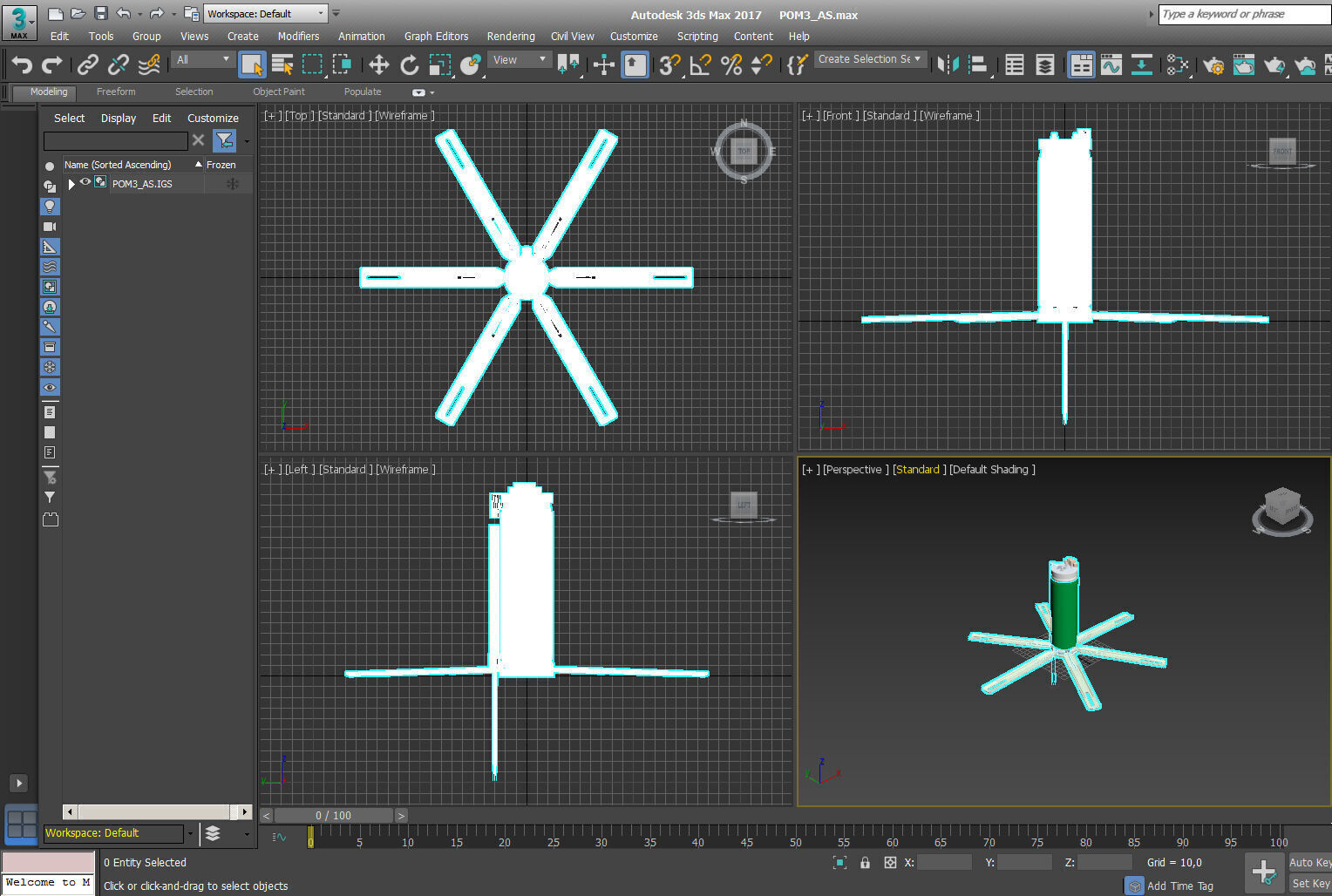Click the Scene Explorer horizontal scrollbar
Screen dimensions: 1332x896
click(x=158, y=811)
